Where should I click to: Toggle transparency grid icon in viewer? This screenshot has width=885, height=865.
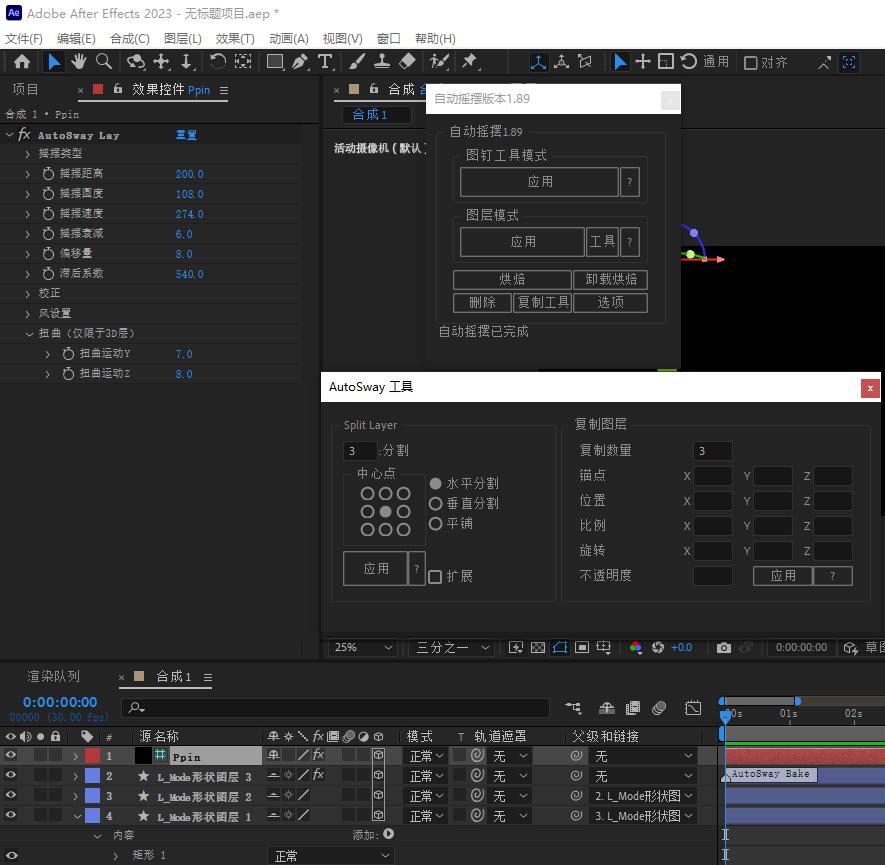(538, 648)
